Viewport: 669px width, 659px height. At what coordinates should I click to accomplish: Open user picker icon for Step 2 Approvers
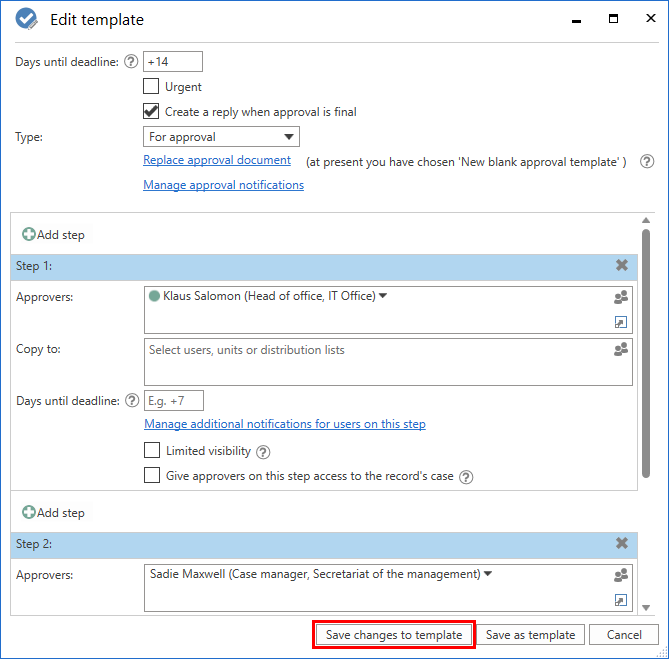click(x=621, y=575)
